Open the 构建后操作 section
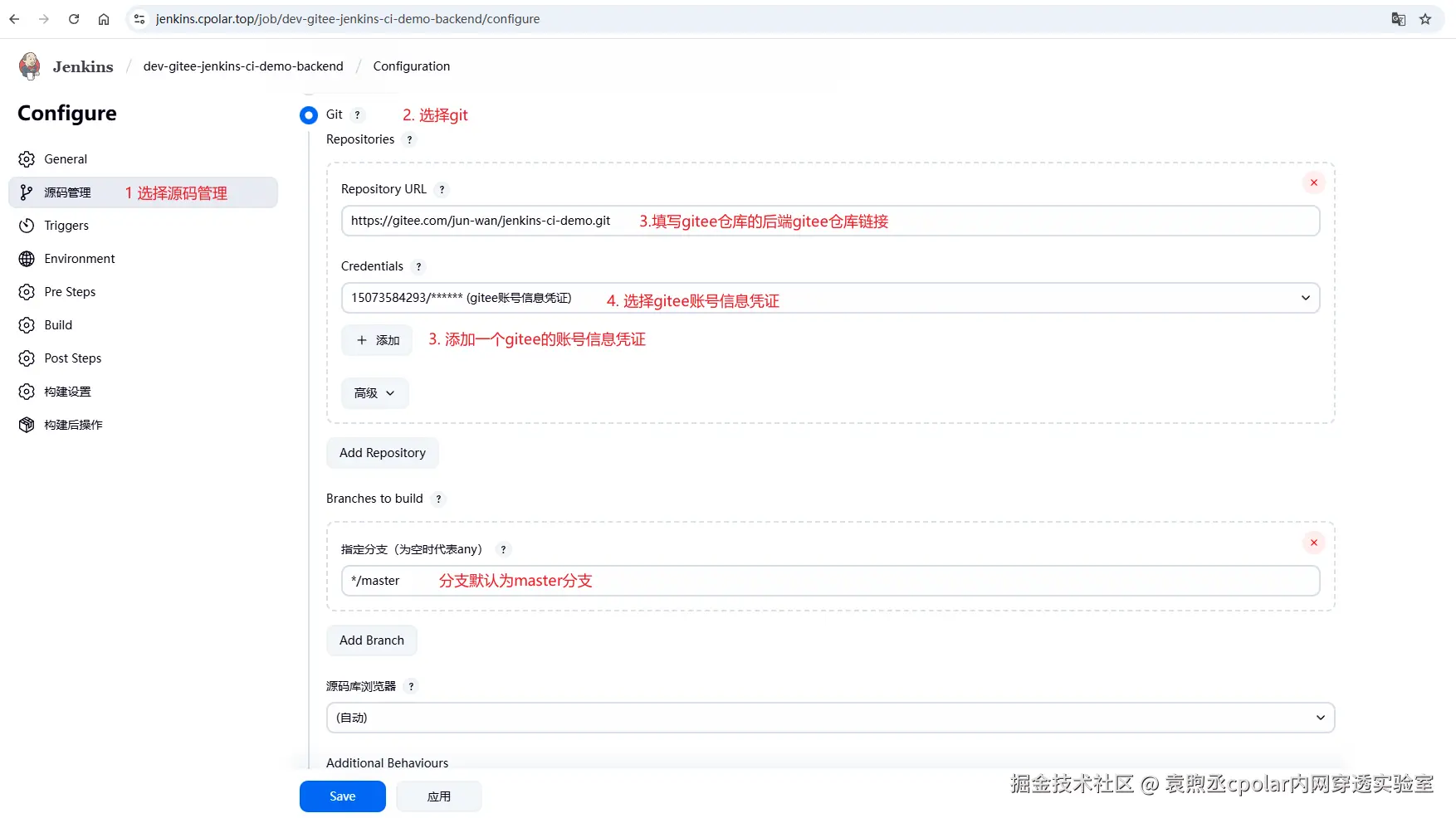This screenshot has height=818, width=1456. click(x=143, y=425)
